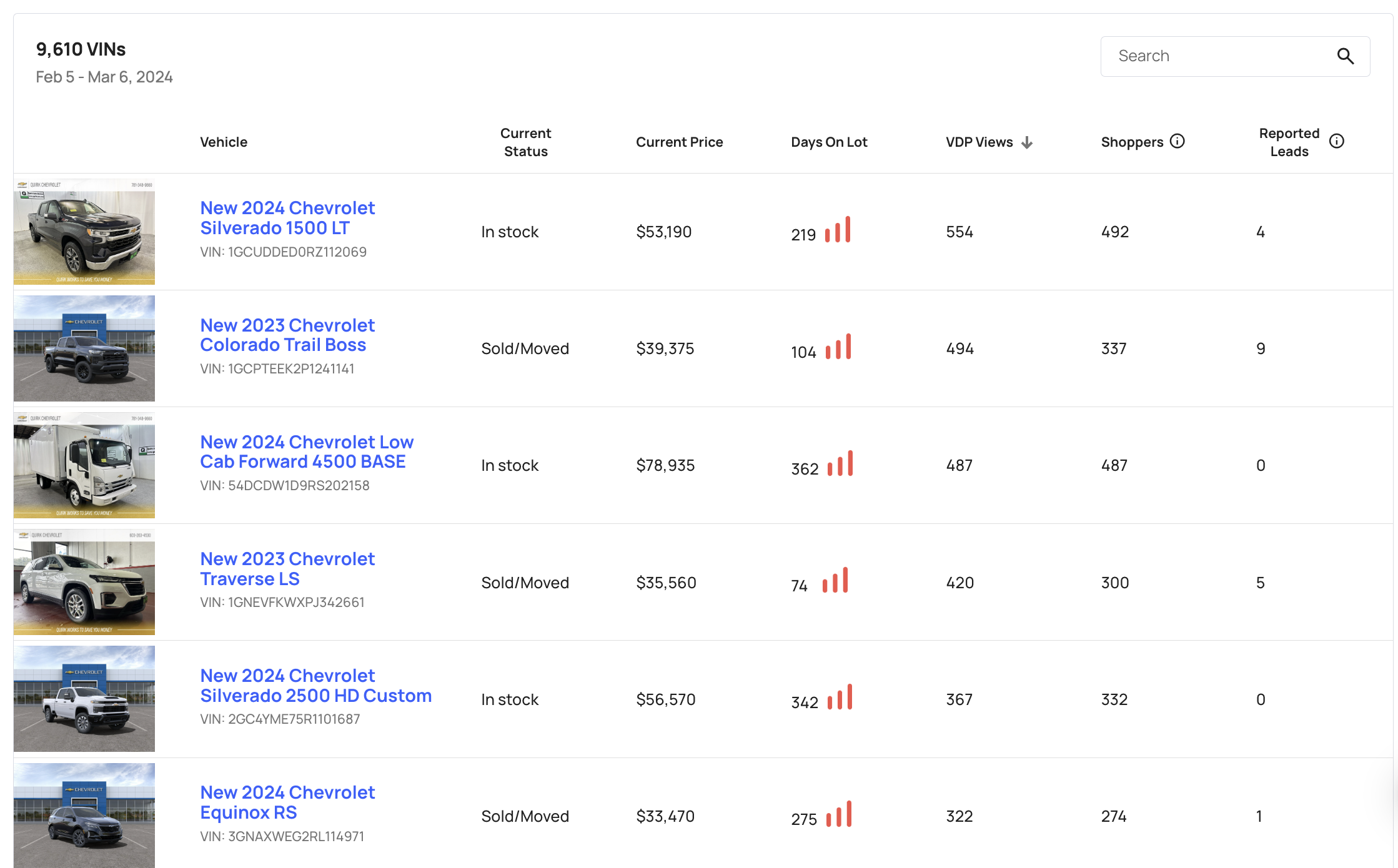Open the New 2024 Chevrolet Silverado 1500 LT listing
The height and width of the screenshot is (868, 1398).
pos(287,217)
